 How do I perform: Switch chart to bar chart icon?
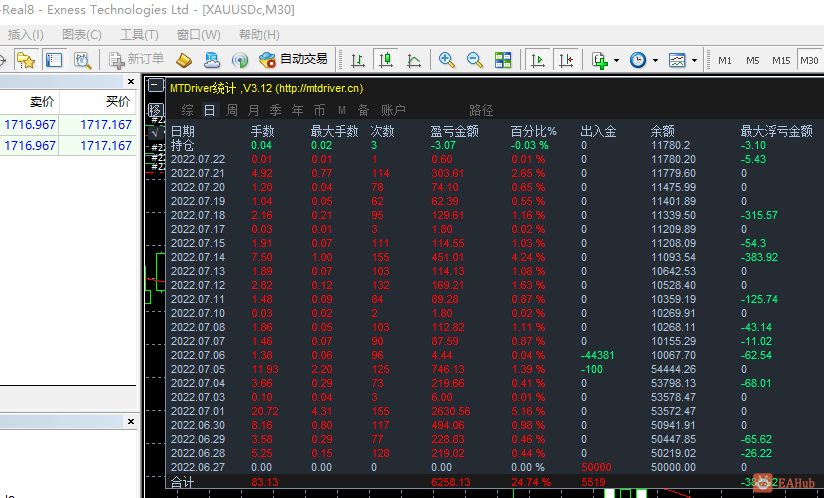coord(358,60)
